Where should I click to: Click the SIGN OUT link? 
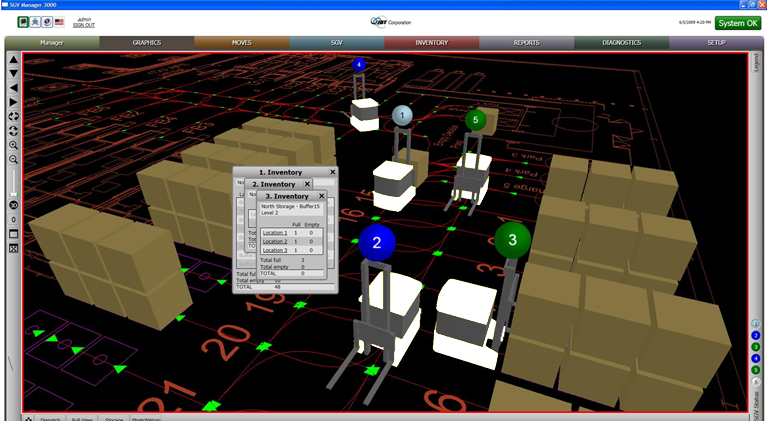(84, 25)
